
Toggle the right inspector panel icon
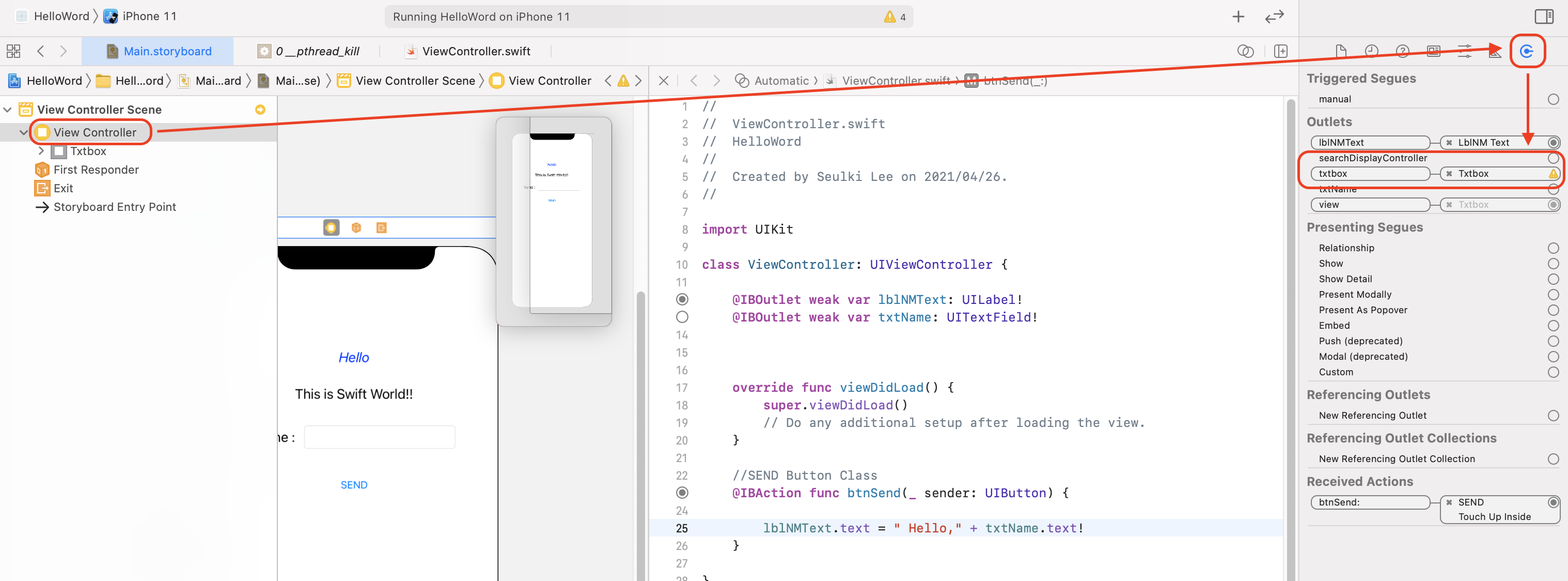[x=1544, y=17]
